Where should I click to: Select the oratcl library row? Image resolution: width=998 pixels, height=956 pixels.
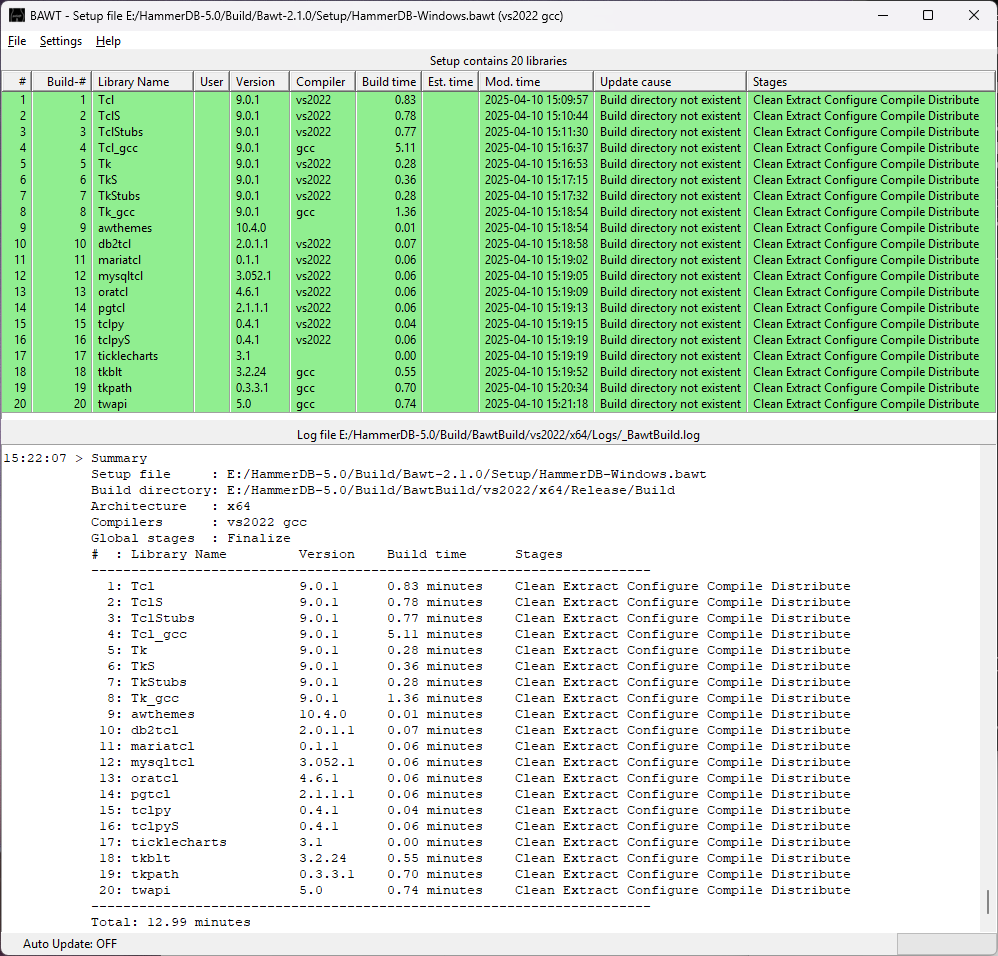tap(498, 292)
